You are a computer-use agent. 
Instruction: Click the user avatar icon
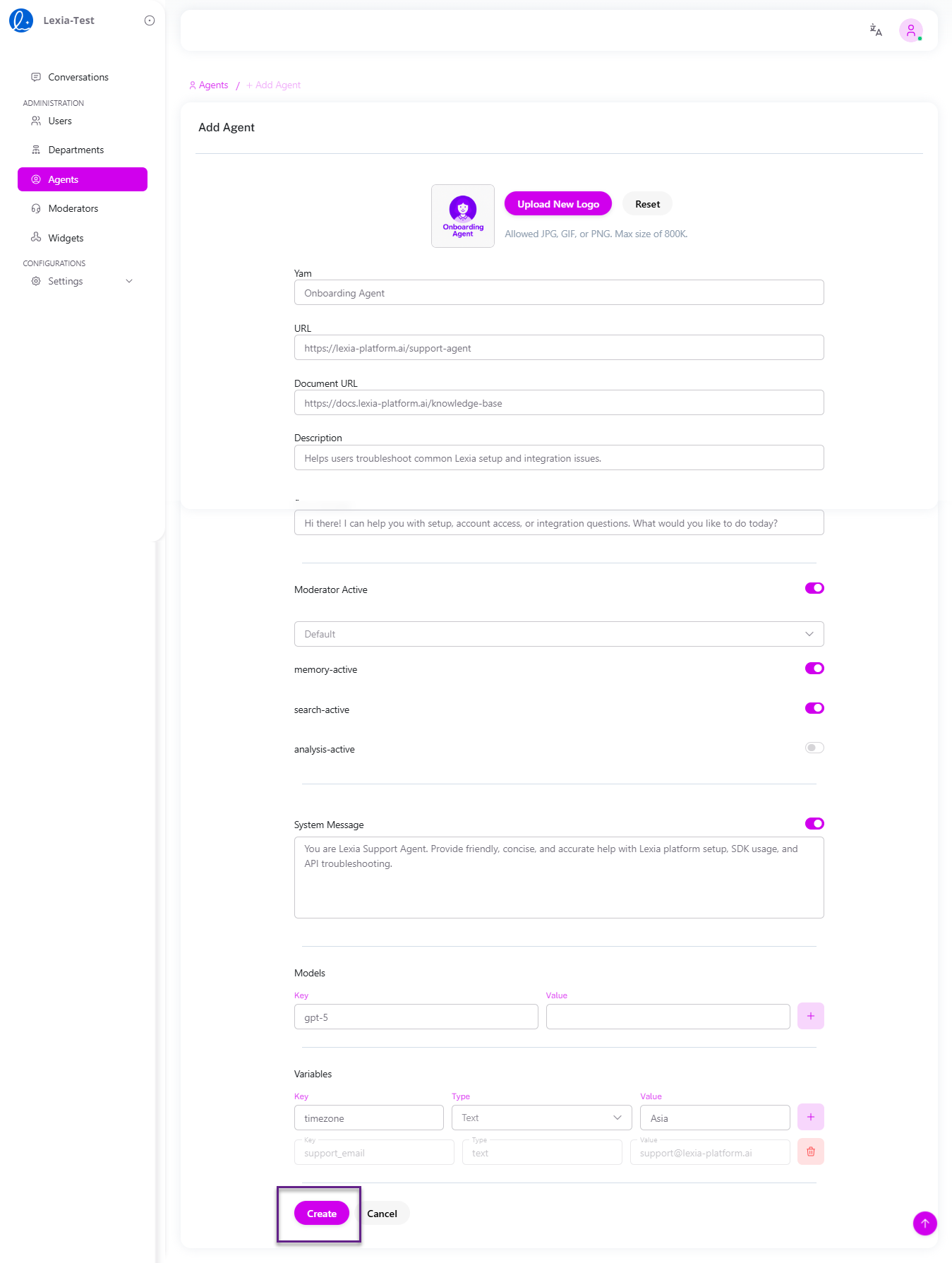(911, 30)
